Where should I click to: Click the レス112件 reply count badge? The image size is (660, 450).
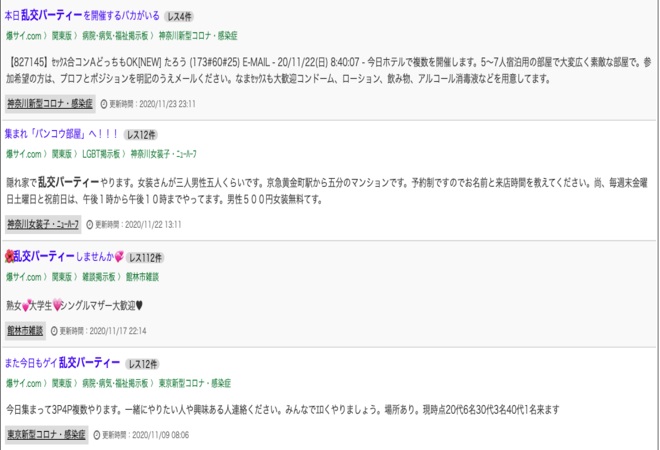(145, 258)
